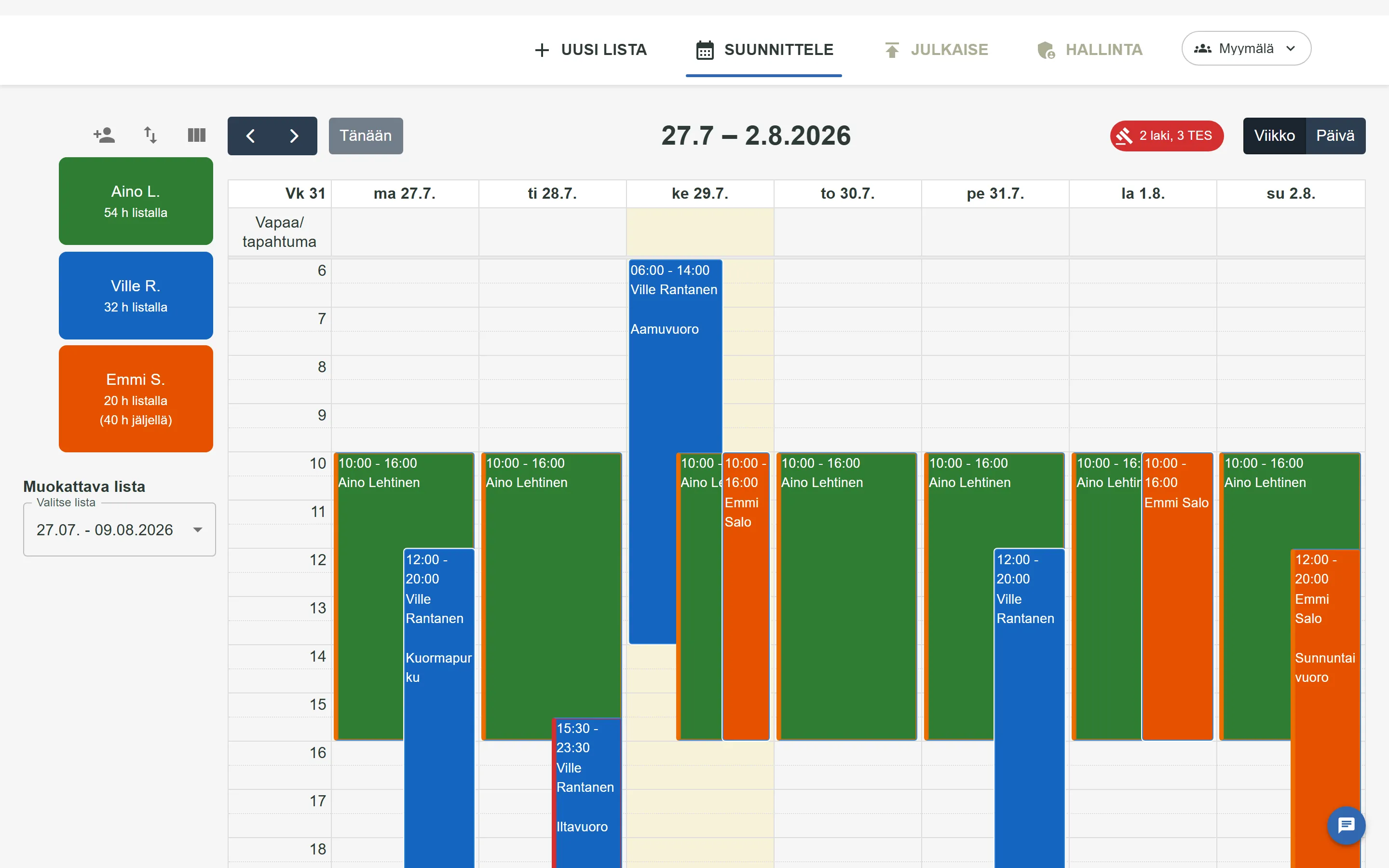
Task: Open Aino Lehtinen's Thursday 10:00 - 16:00 shift
Action: click(x=846, y=597)
